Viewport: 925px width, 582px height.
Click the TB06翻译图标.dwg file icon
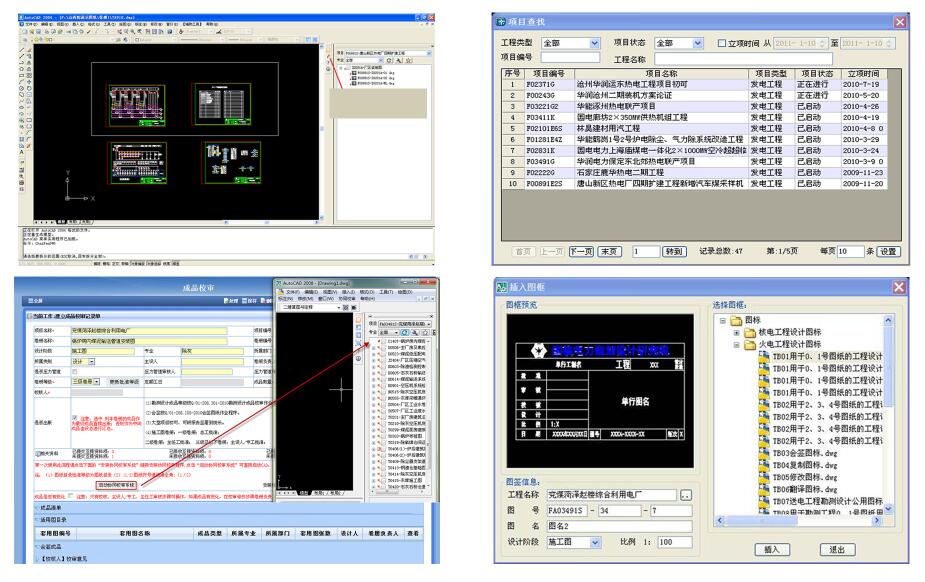tap(764, 489)
